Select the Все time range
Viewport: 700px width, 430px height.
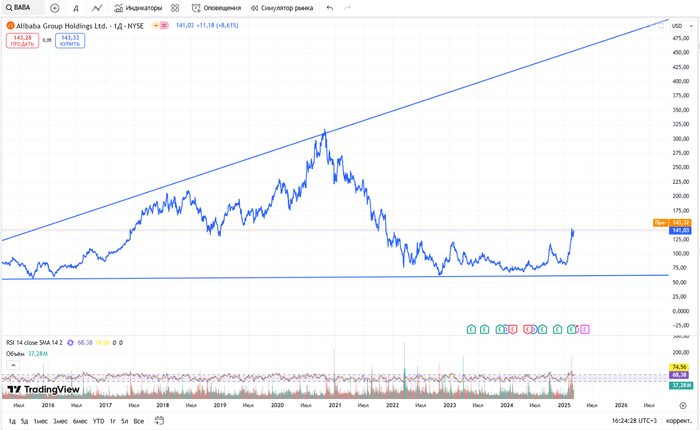point(139,421)
